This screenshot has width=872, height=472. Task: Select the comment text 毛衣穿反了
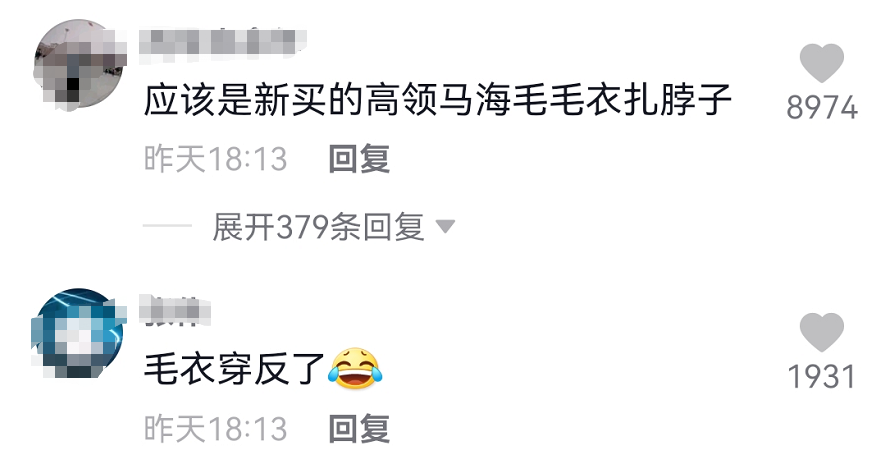point(234,369)
